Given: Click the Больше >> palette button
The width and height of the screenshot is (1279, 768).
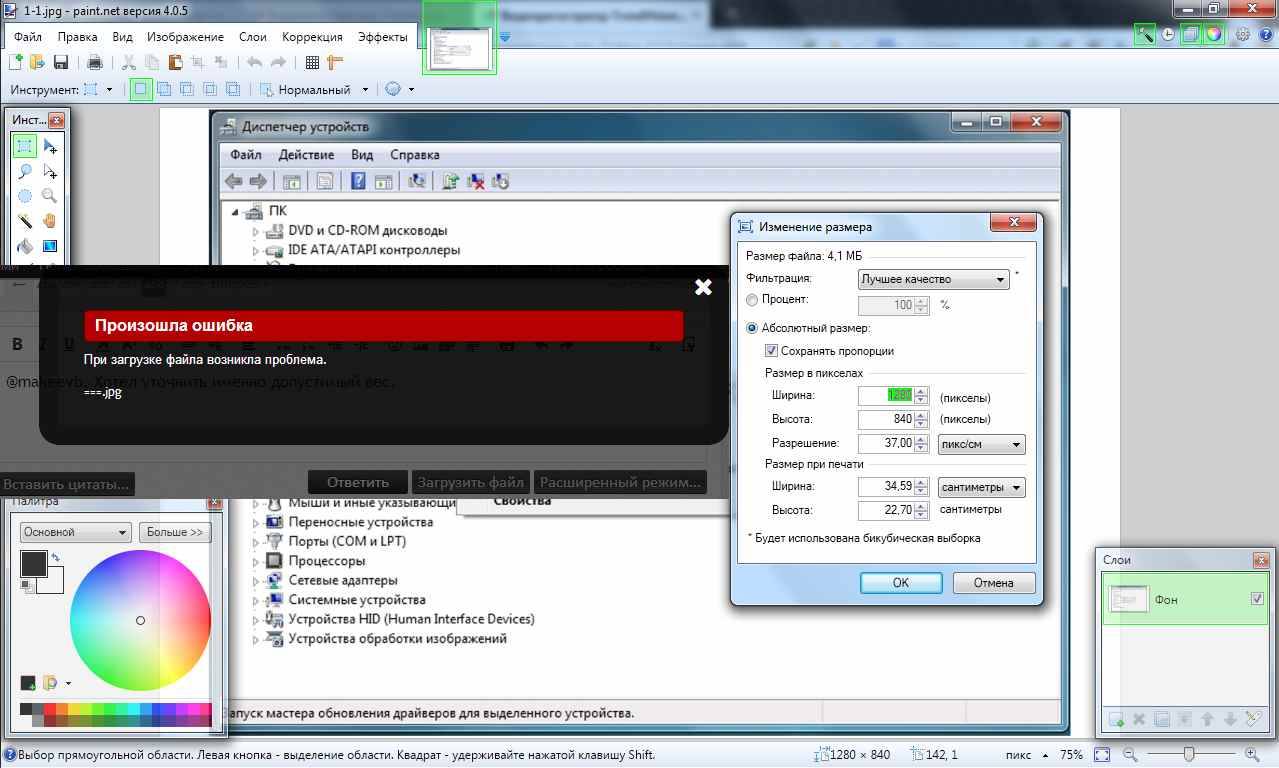Looking at the screenshot, I should point(174,532).
